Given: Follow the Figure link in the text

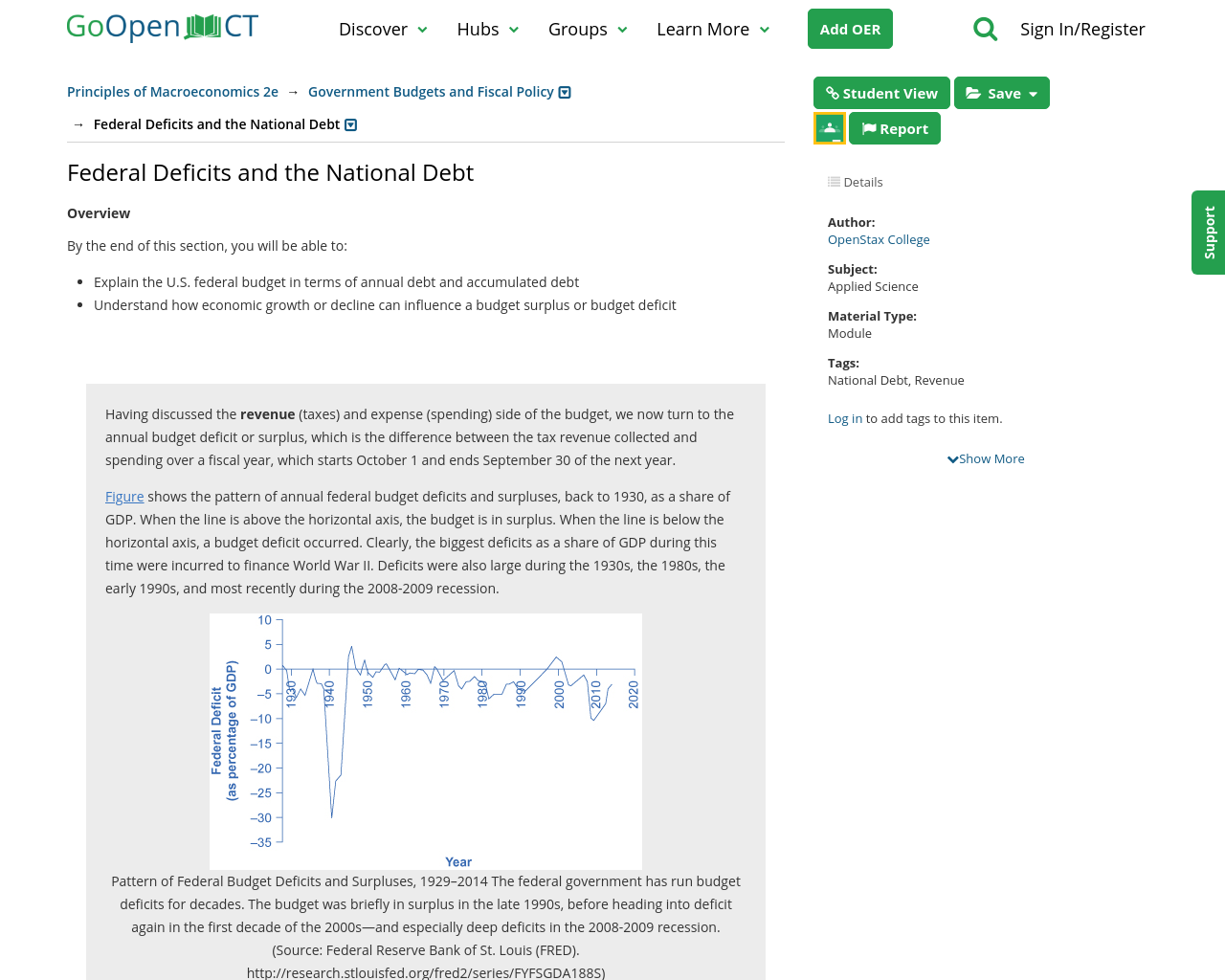Looking at the screenshot, I should [x=124, y=497].
